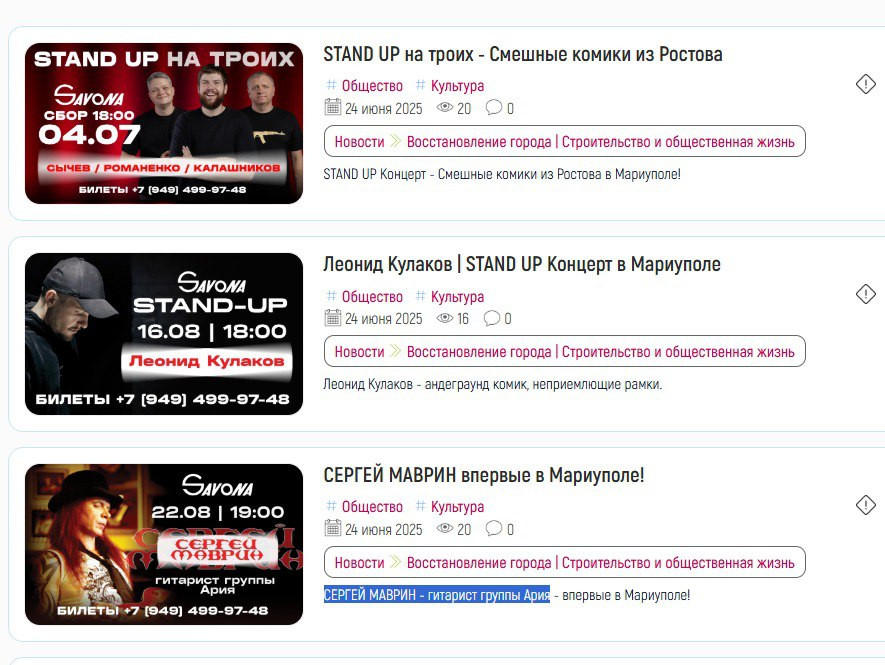Click the highlighted text 'СЕРГЕЙ МАВРИН - гитарист группы Ария'
This screenshot has height=665, width=885.
click(x=437, y=594)
